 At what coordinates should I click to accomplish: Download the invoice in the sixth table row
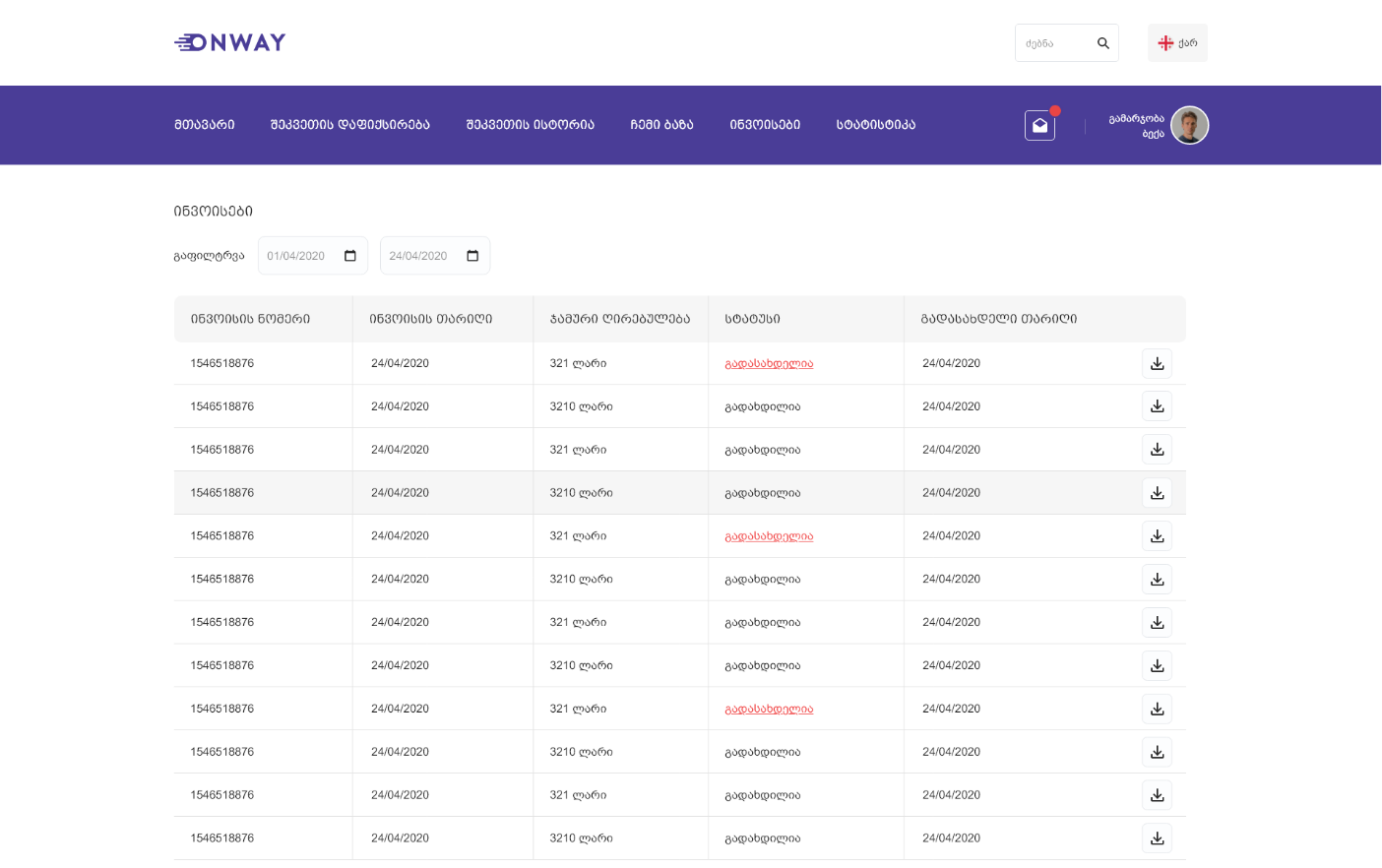tap(1157, 580)
